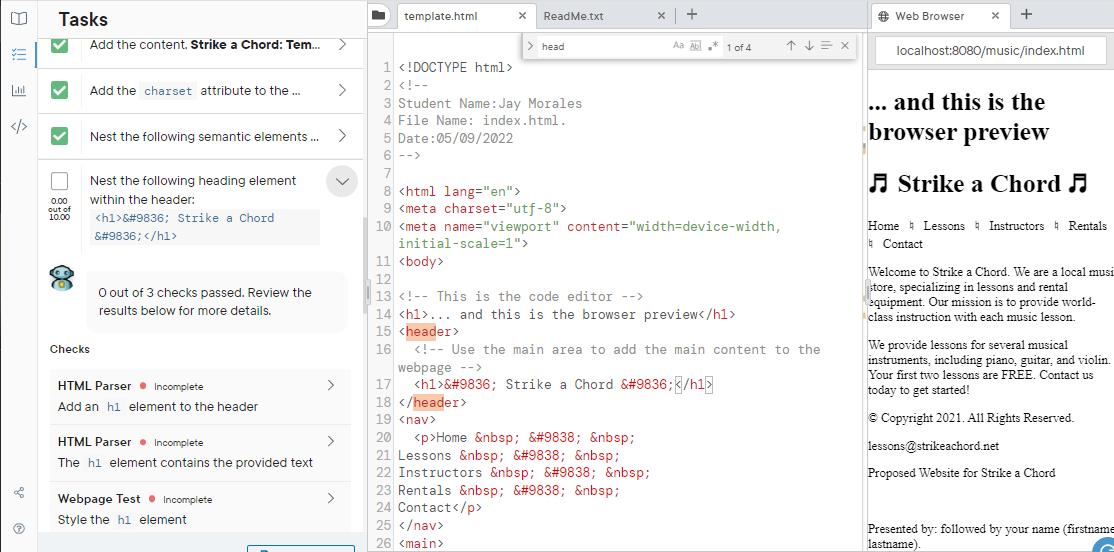Click the h1 code snippet in task description
Image resolution: width=1114 pixels, height=552 pixels.
pyautogui.click(x=205, y=227)
